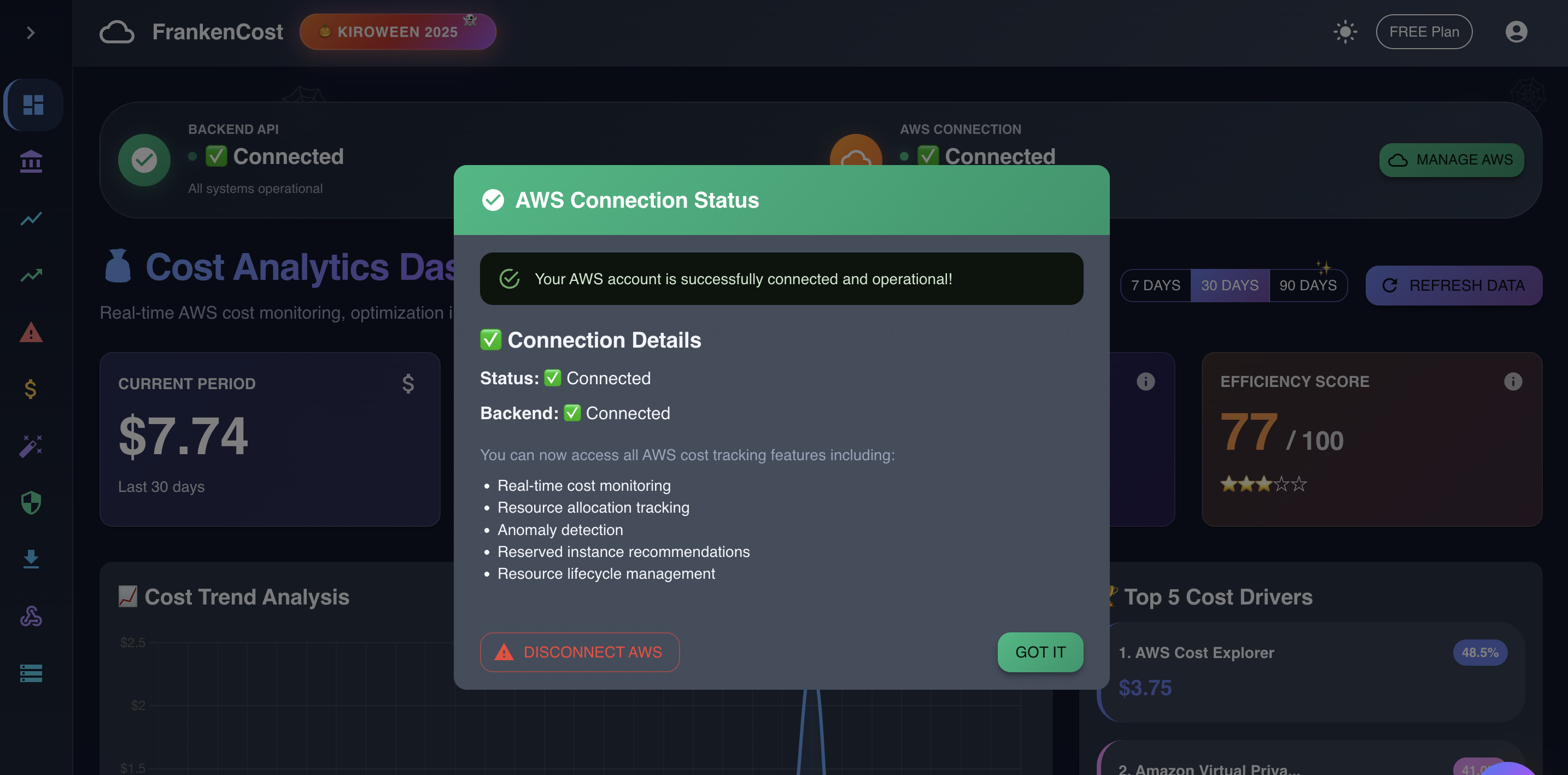Switch range to 90 DAYS
The width and height of the screenshot is (1568, 775).
click(1307, 285)
